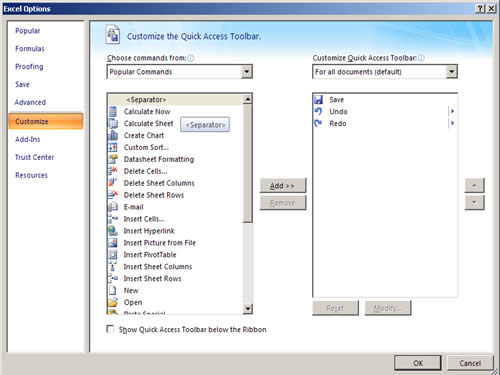Open the Trust Center category

tap(35, 157)
